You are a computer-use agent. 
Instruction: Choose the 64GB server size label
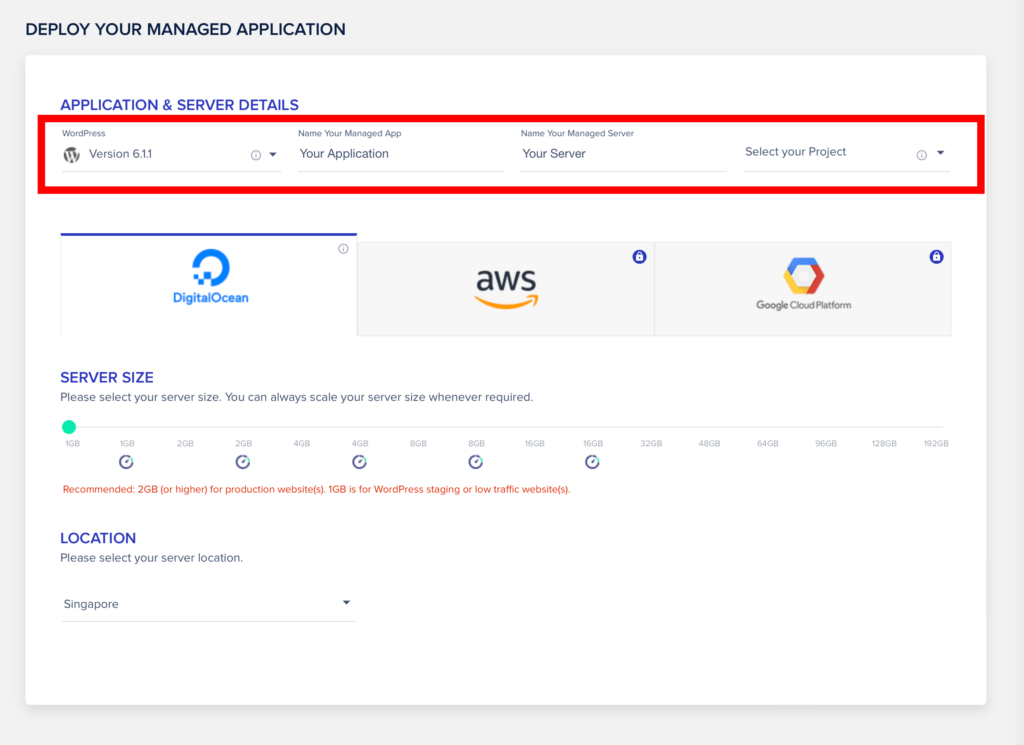click(767, 443)
